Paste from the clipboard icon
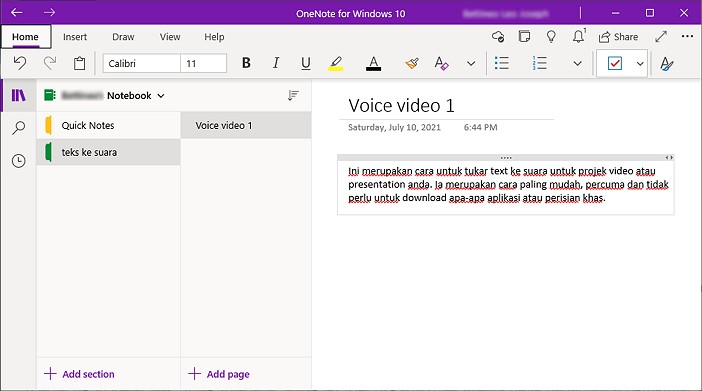 (x=79, y=63)
